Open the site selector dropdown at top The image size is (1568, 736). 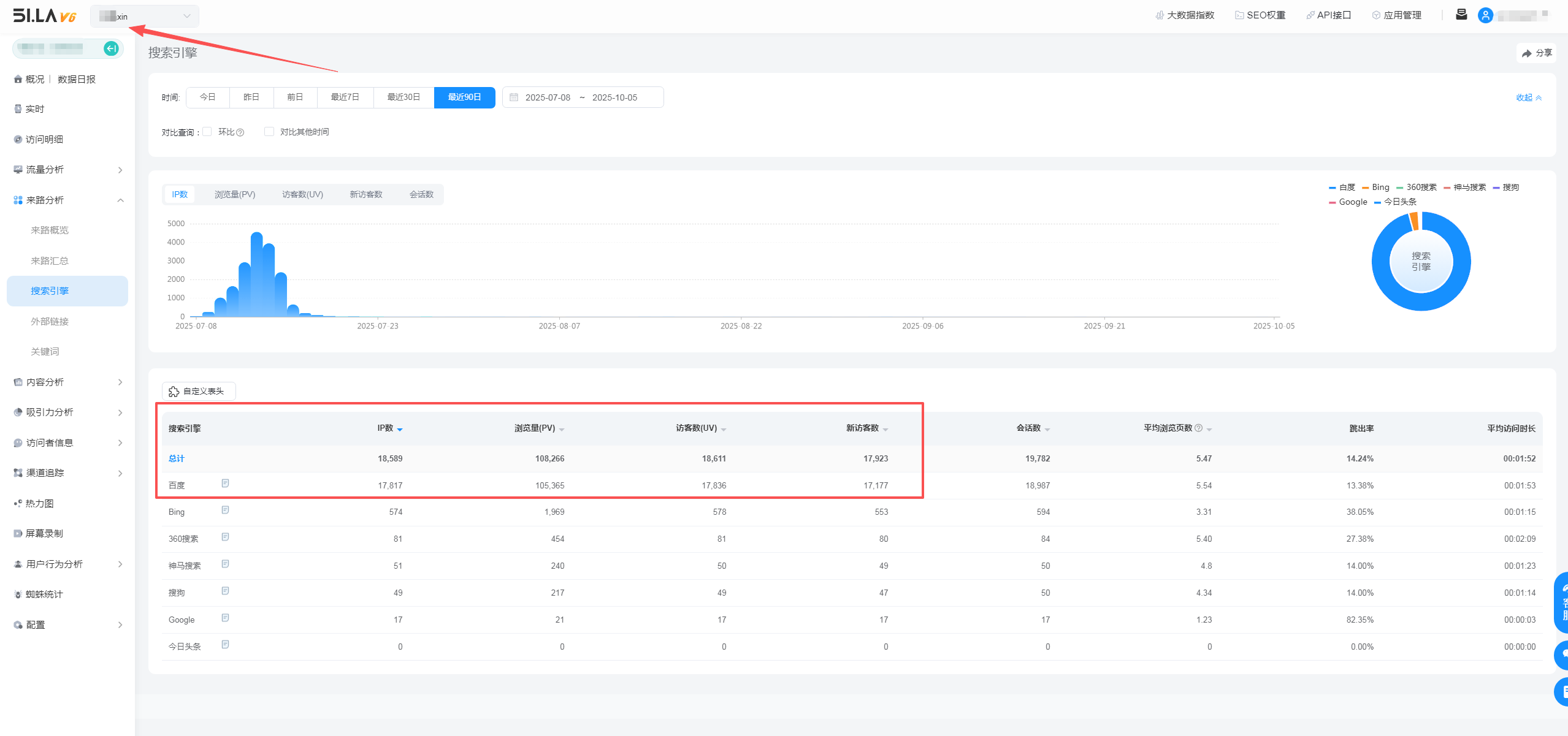(x=145, y=17)
